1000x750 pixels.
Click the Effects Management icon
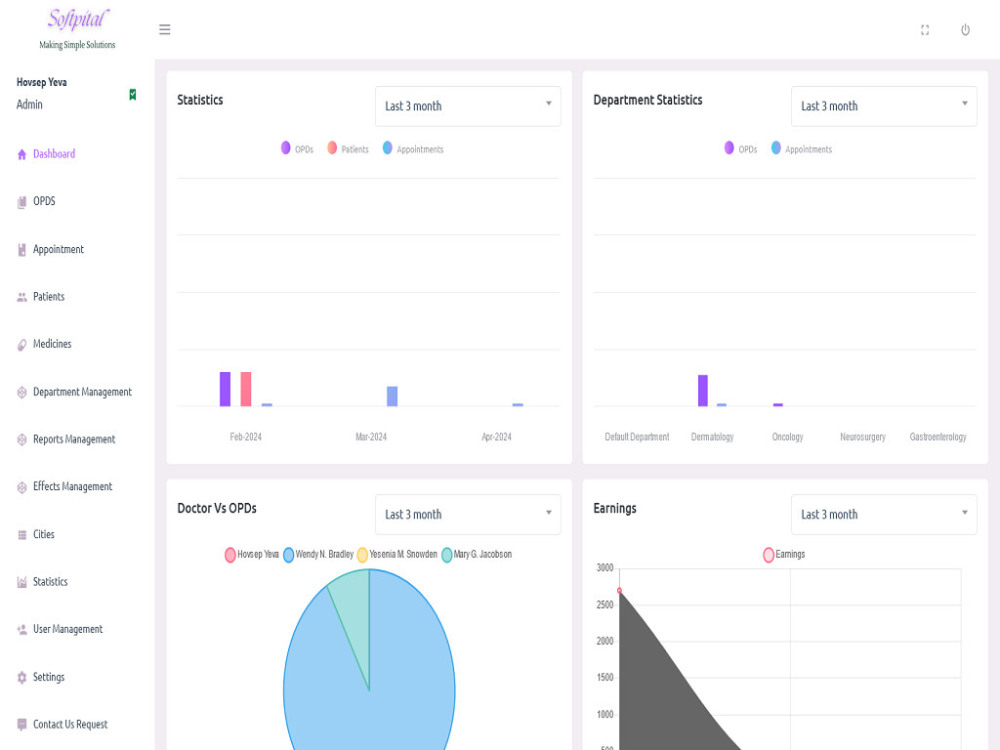[x=22, y=487]
